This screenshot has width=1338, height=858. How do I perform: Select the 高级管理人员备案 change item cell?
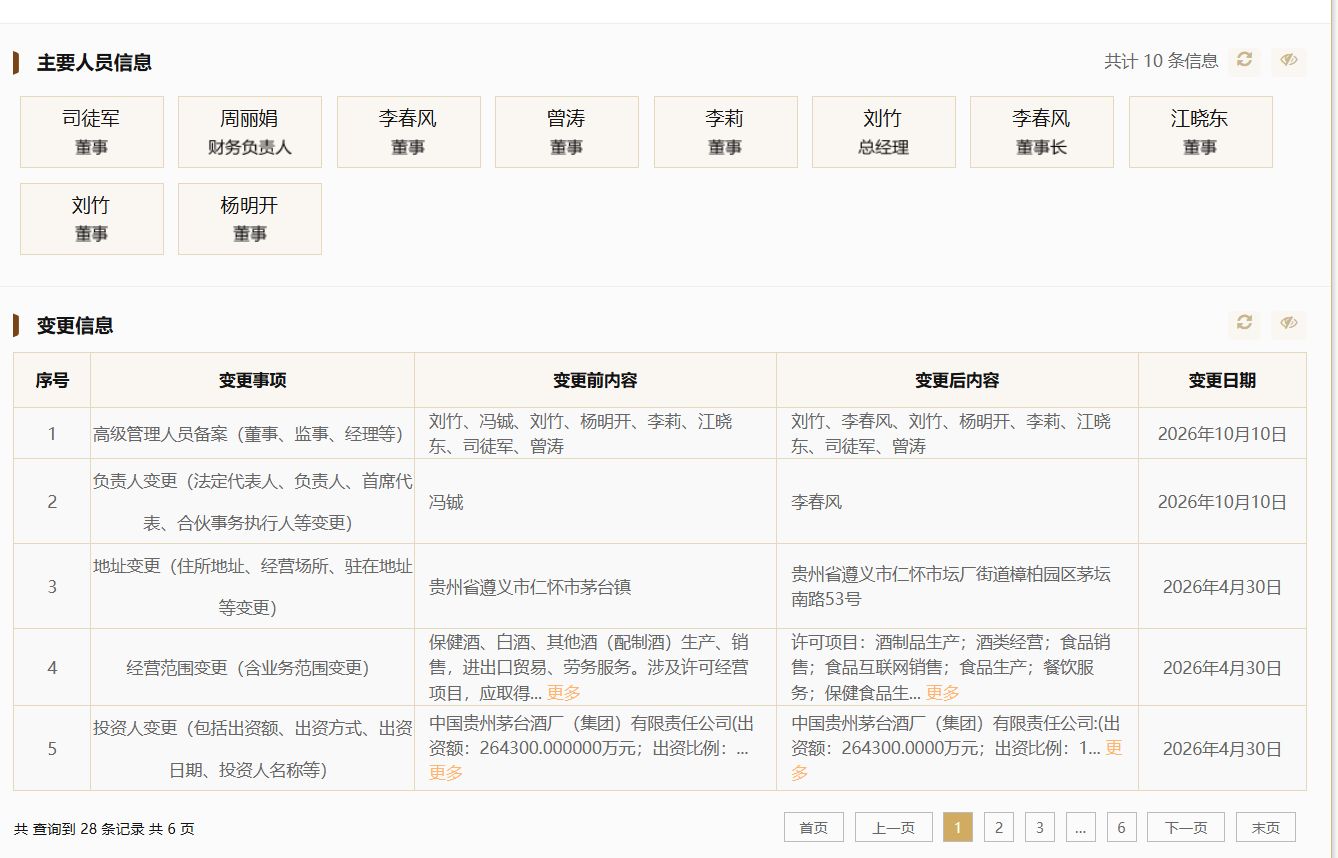click(253, 434)
